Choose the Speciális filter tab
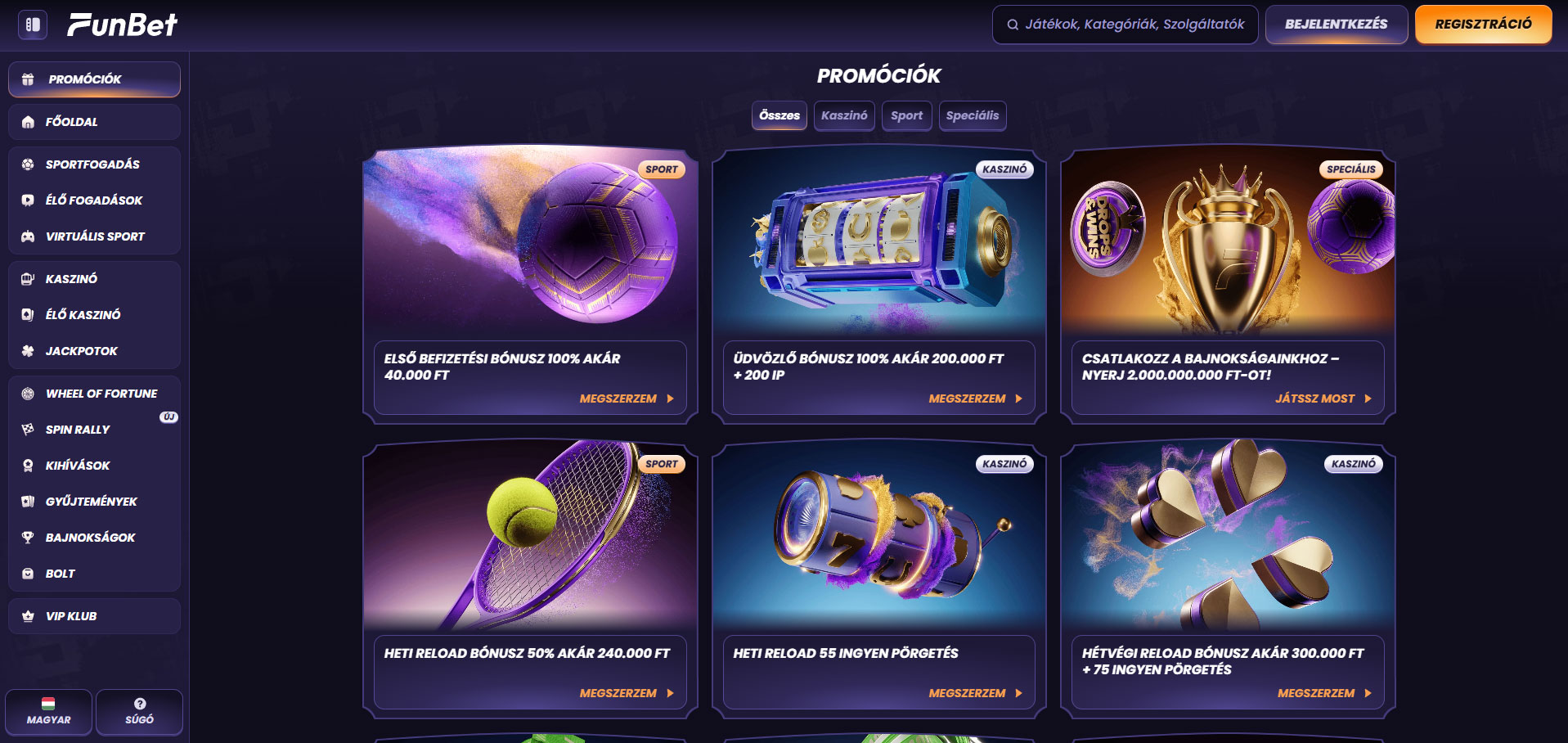Image resolution: width=1568 pixels, height=743 pixels. click(973, 115)
